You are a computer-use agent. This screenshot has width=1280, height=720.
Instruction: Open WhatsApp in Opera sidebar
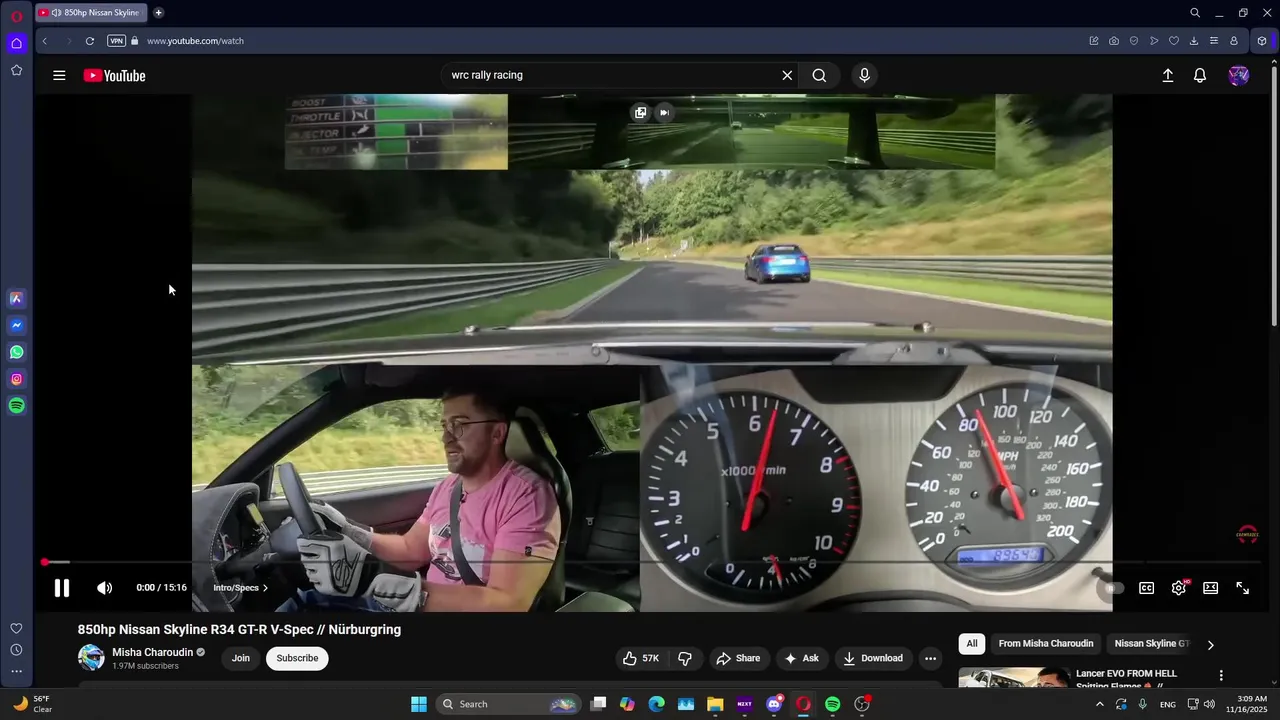click(17, 352)
